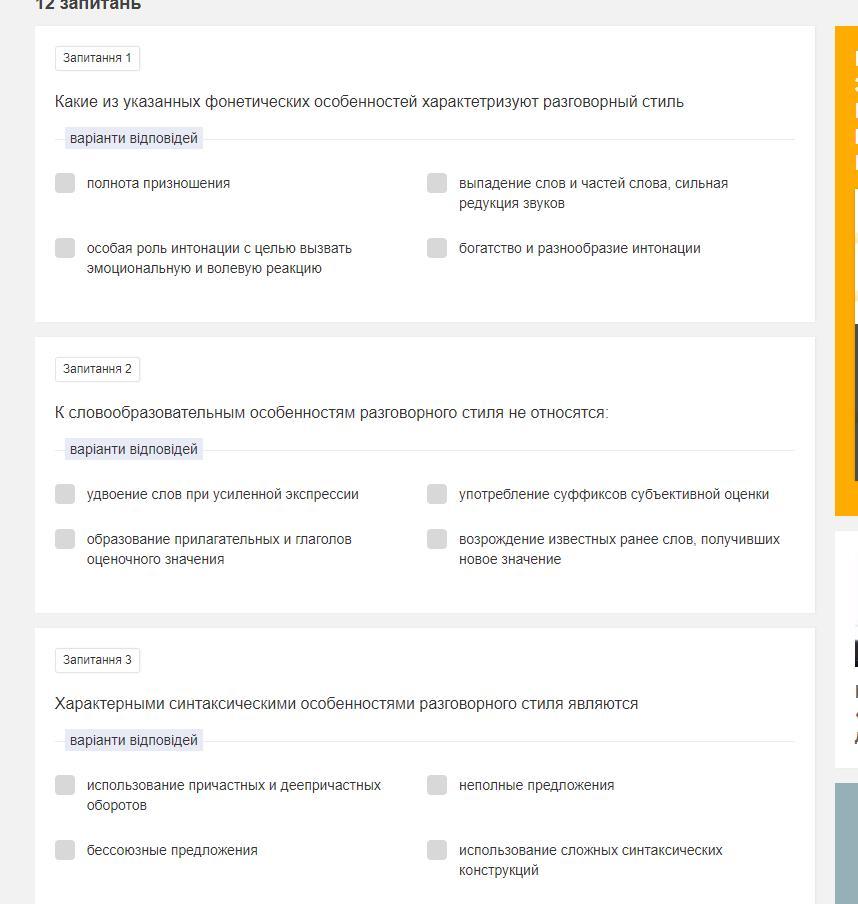Open the orange advertisement banner on the right
This screenshot has height=904, width=858.
pyautogui.click(x=846, y=271)
